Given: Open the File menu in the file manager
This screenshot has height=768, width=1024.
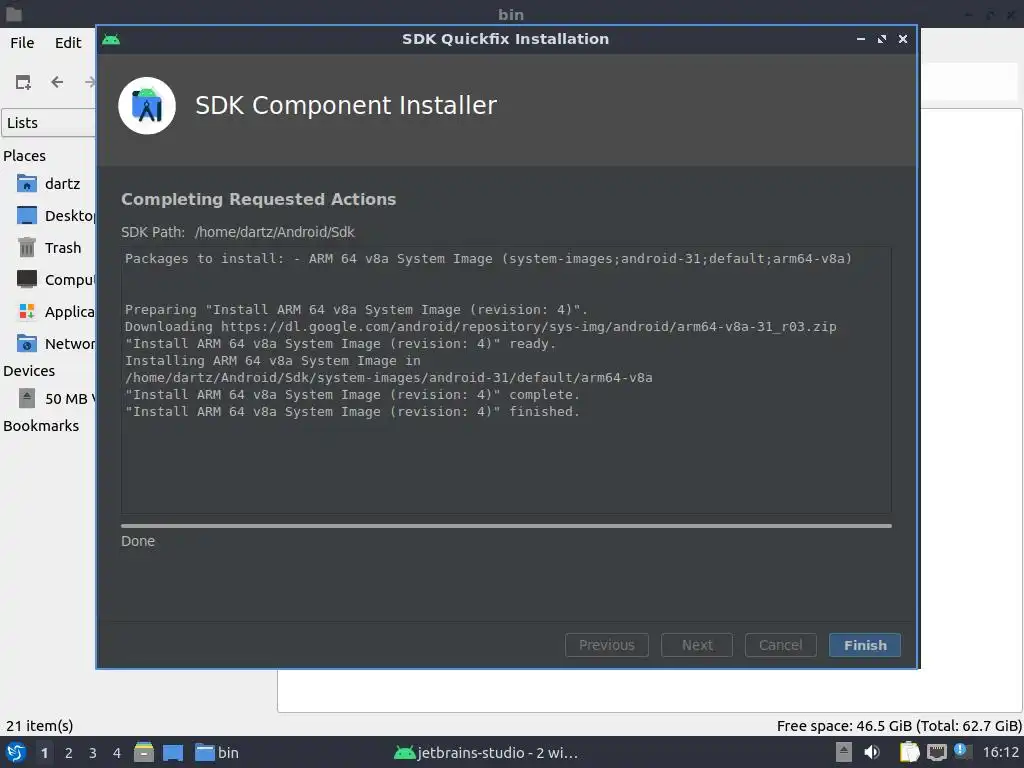Looking at the screenshot, I should (x=22, y=42).
